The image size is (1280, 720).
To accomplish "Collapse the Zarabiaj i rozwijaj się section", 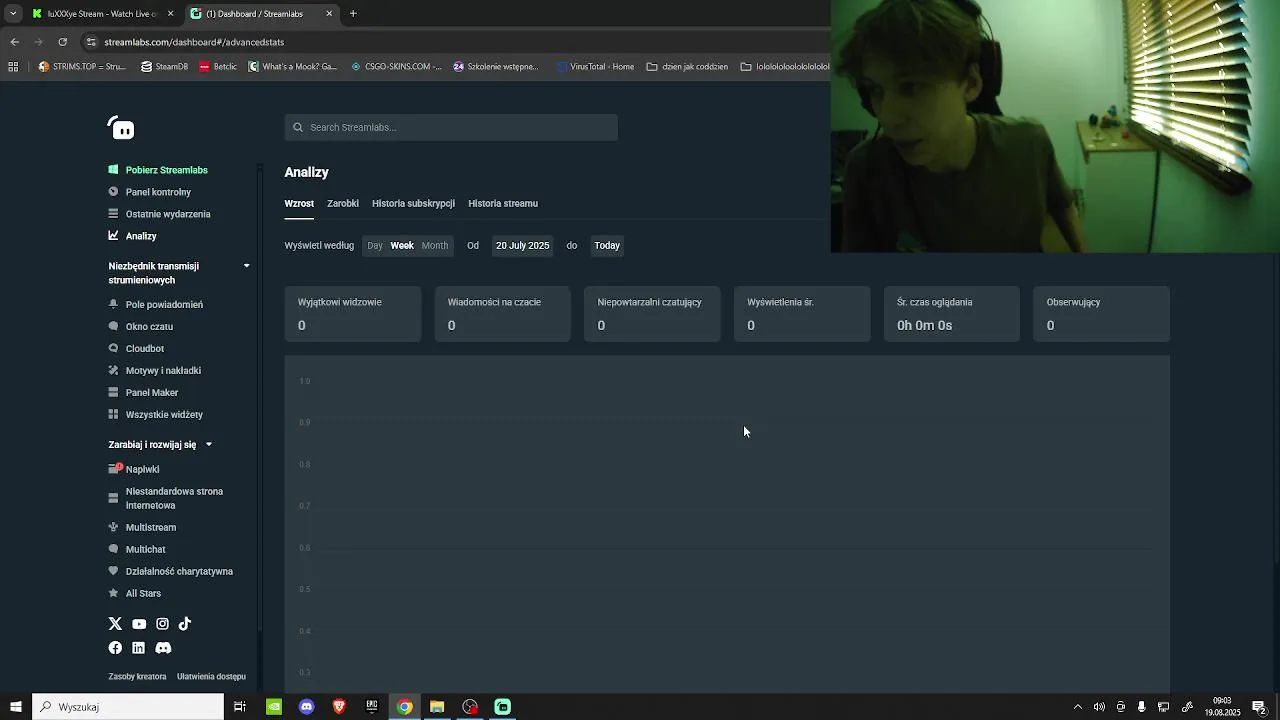I will (x=208, y=444).
